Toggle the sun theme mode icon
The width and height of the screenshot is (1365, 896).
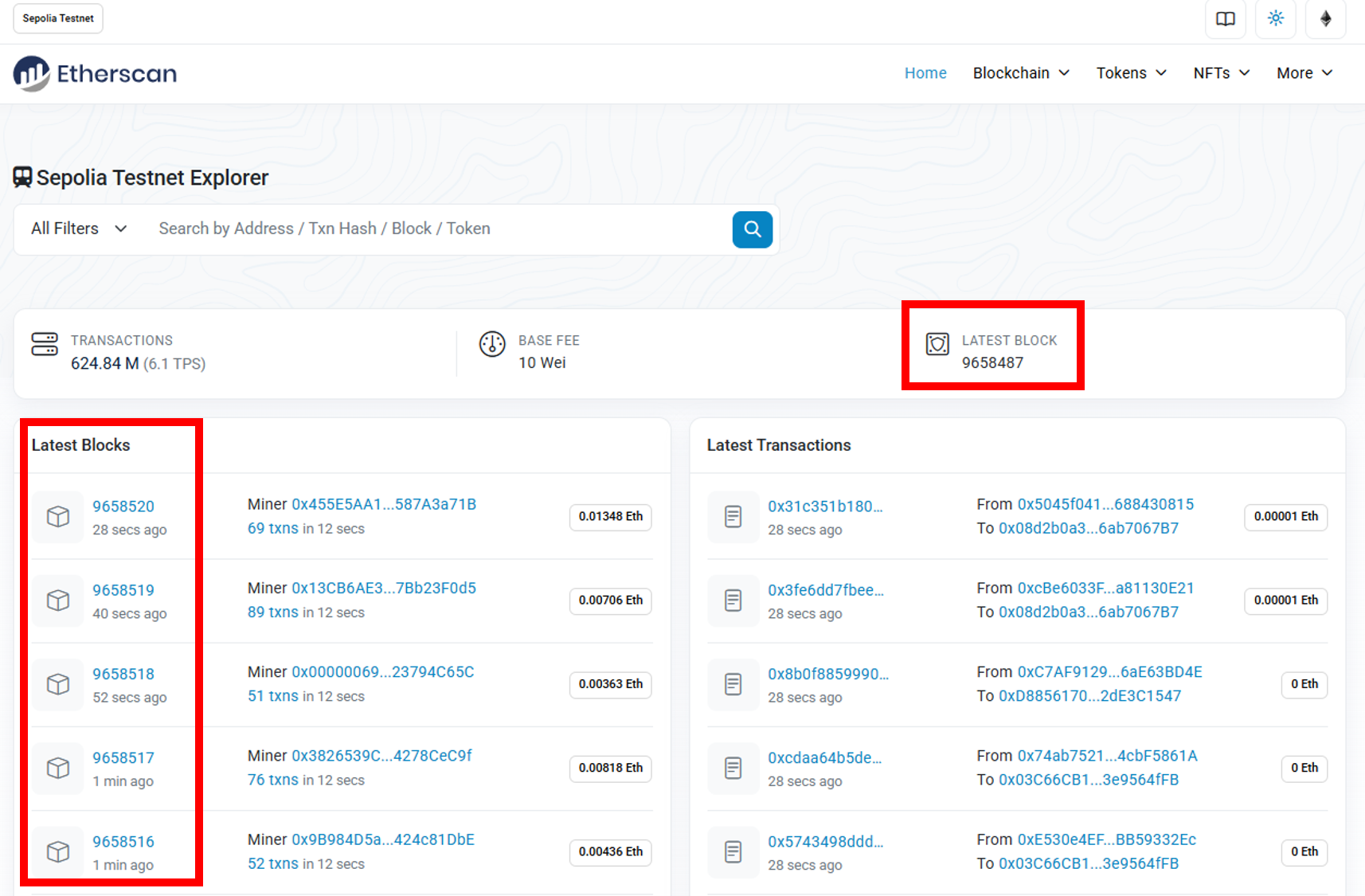[1275, 18]
